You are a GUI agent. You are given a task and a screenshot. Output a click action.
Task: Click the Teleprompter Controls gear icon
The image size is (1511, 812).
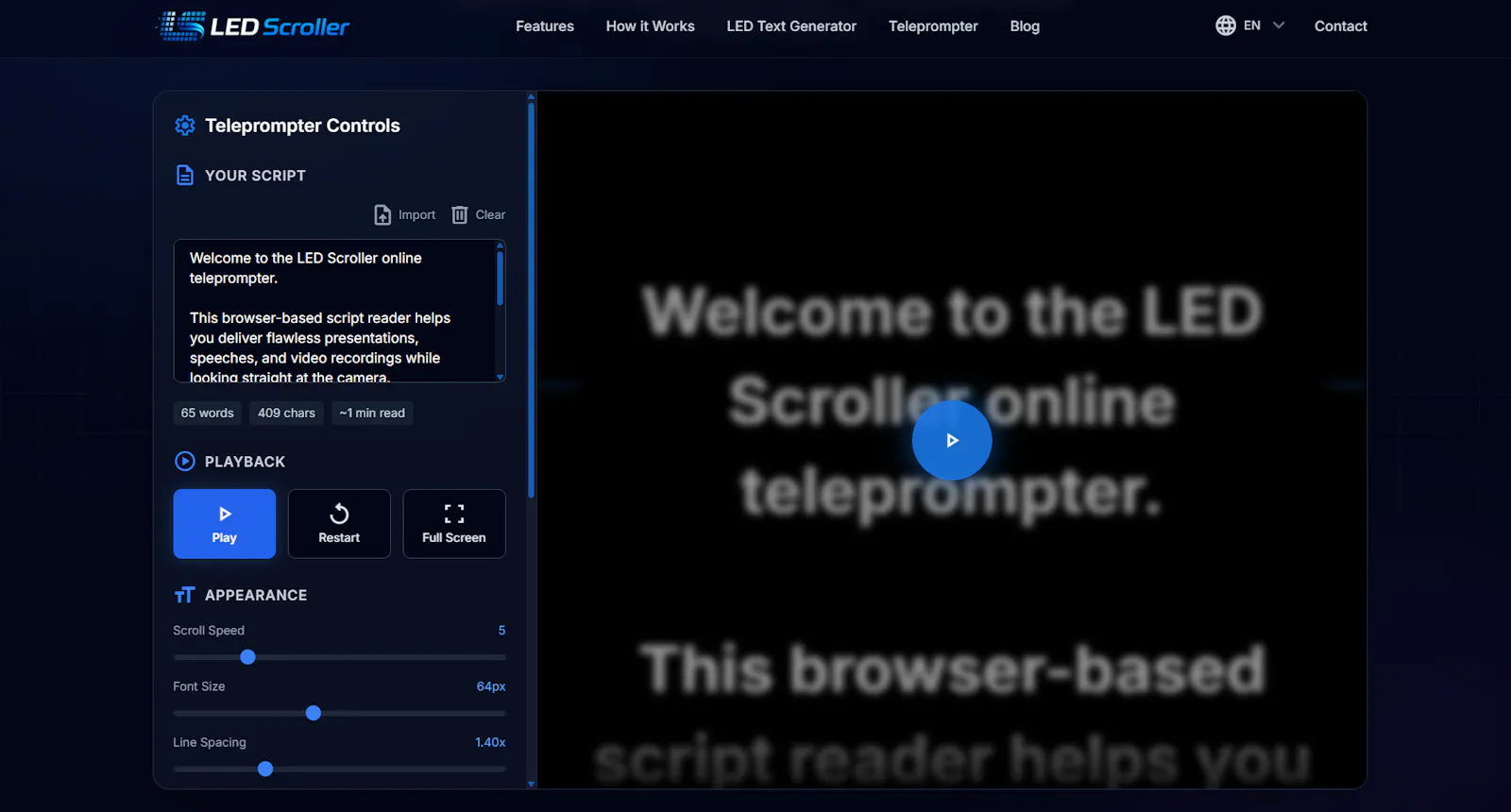click(185, 126)
